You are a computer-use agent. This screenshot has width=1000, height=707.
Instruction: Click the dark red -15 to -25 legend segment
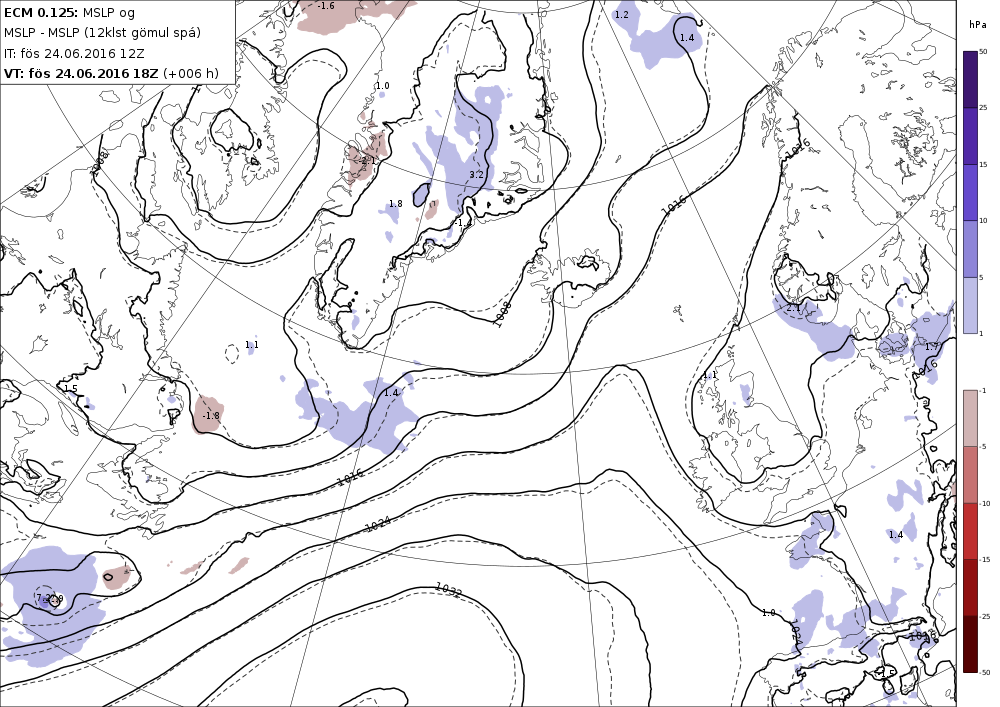coord(970,587)
